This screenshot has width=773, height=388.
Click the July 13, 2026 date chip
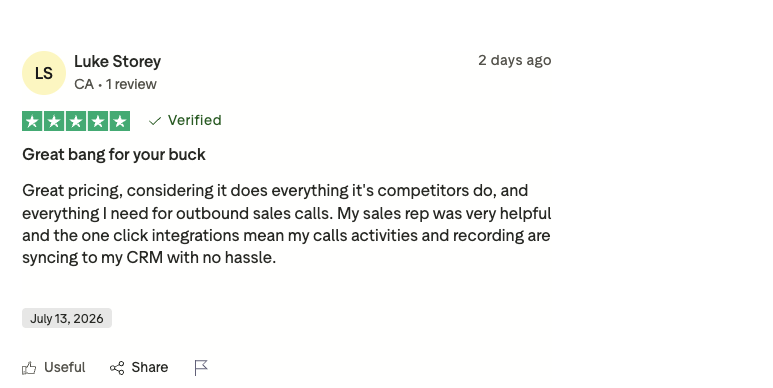(x=67, y=318)
